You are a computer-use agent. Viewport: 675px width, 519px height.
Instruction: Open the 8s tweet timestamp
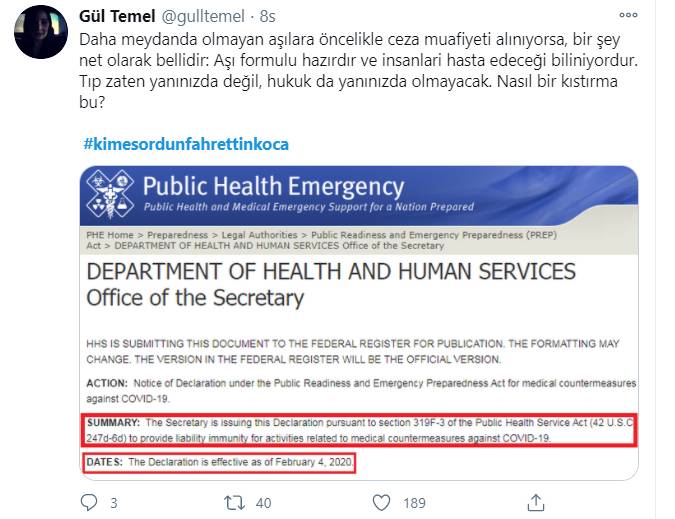(267, 16)
